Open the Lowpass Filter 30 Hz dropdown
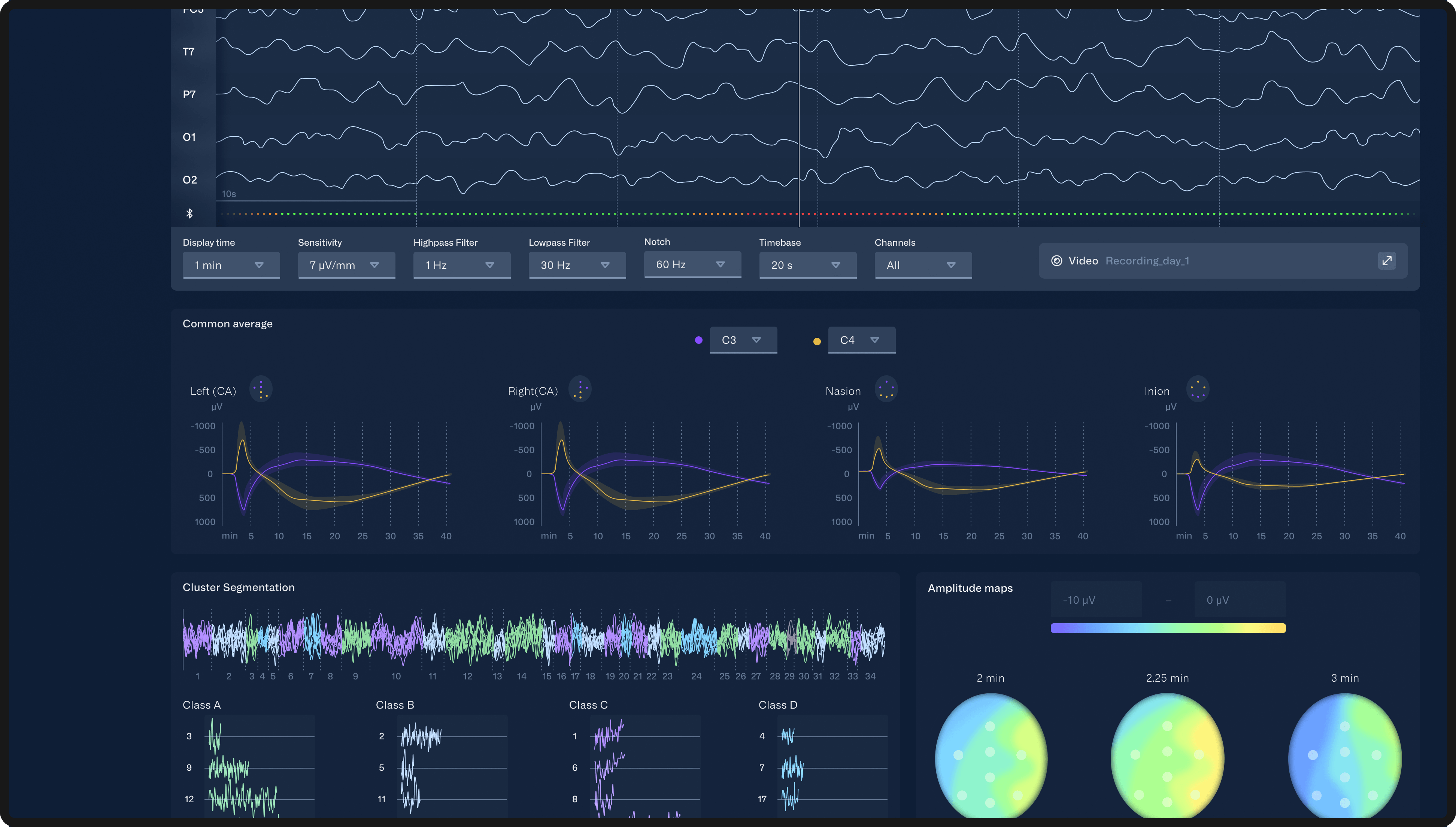This screenshot has width=1456, height=827. pos(577,265)
